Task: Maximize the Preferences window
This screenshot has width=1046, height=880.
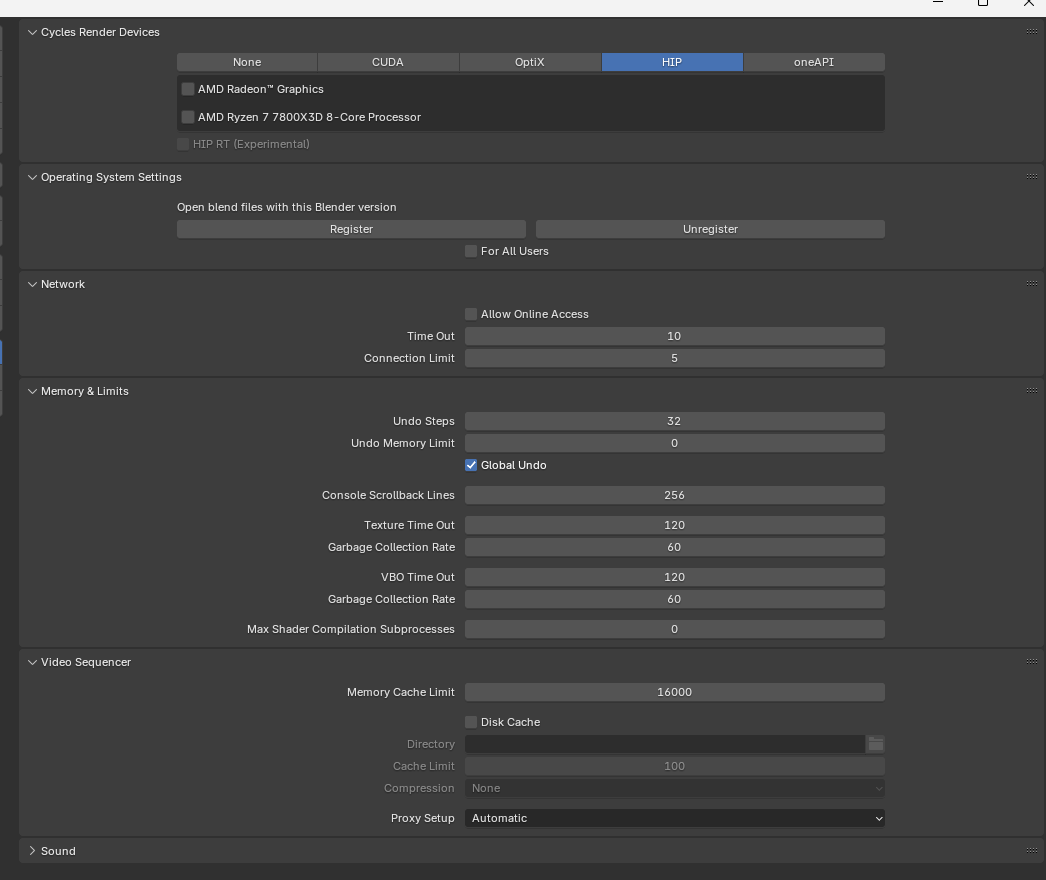Action: (x=983, y=3)
